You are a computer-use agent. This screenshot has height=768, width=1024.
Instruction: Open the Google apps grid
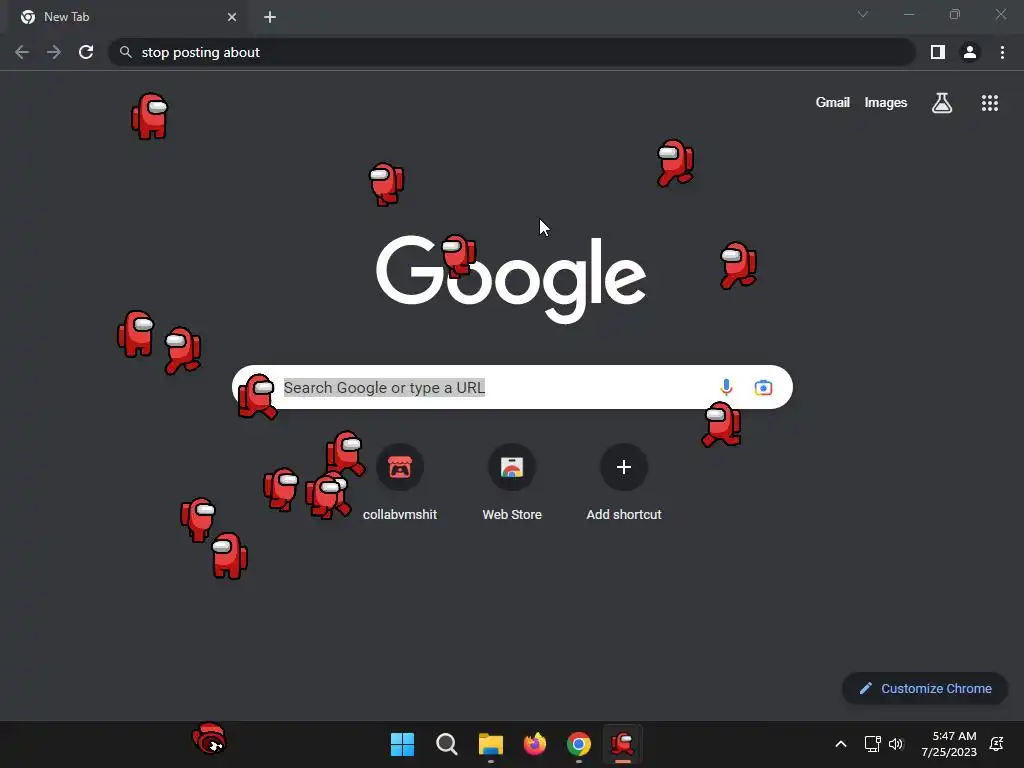pos(990,103)
